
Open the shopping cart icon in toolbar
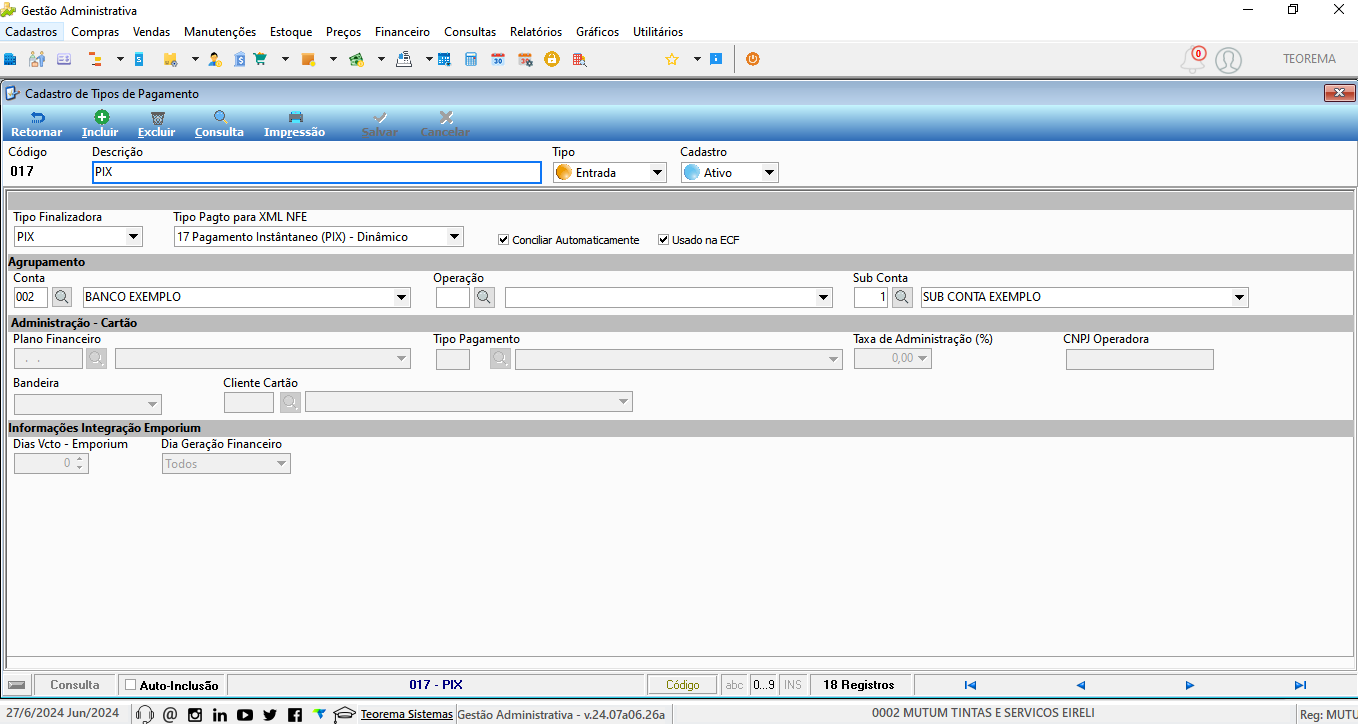[261, 59]
